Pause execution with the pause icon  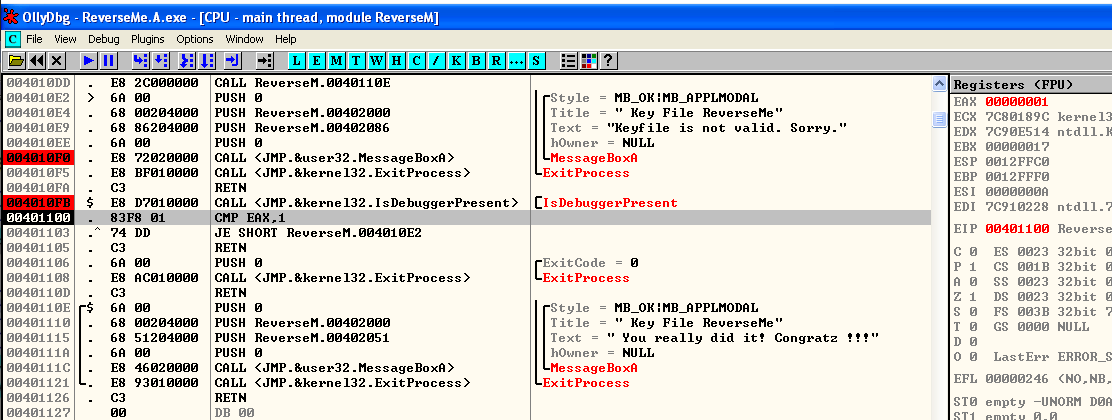109,60
